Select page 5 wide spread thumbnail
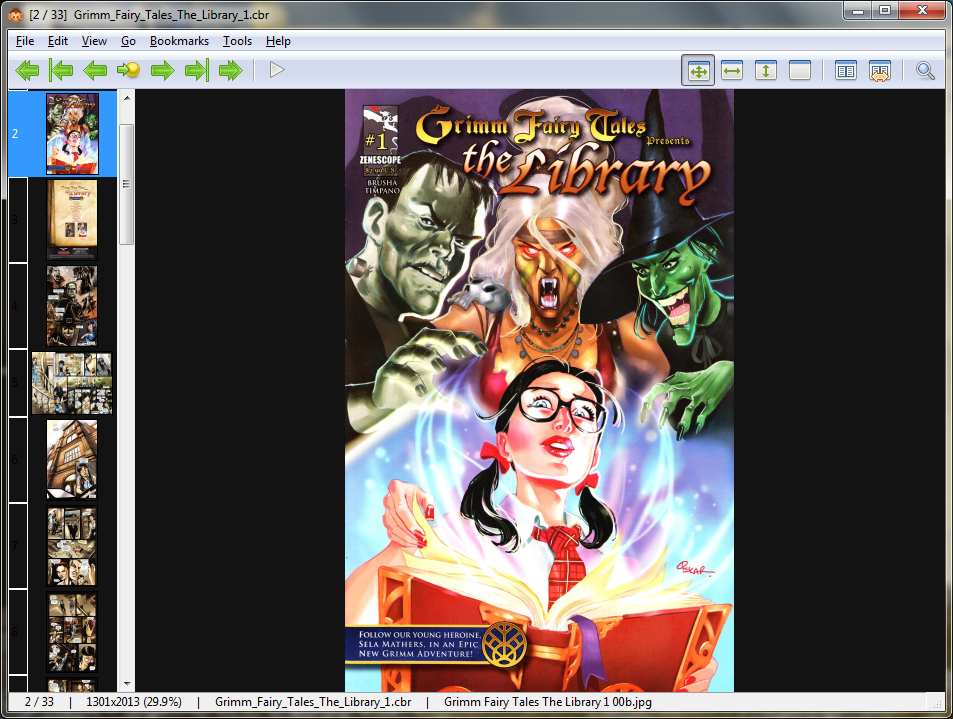This screenshot has height=719, width=953. click(x=72, y=384)
